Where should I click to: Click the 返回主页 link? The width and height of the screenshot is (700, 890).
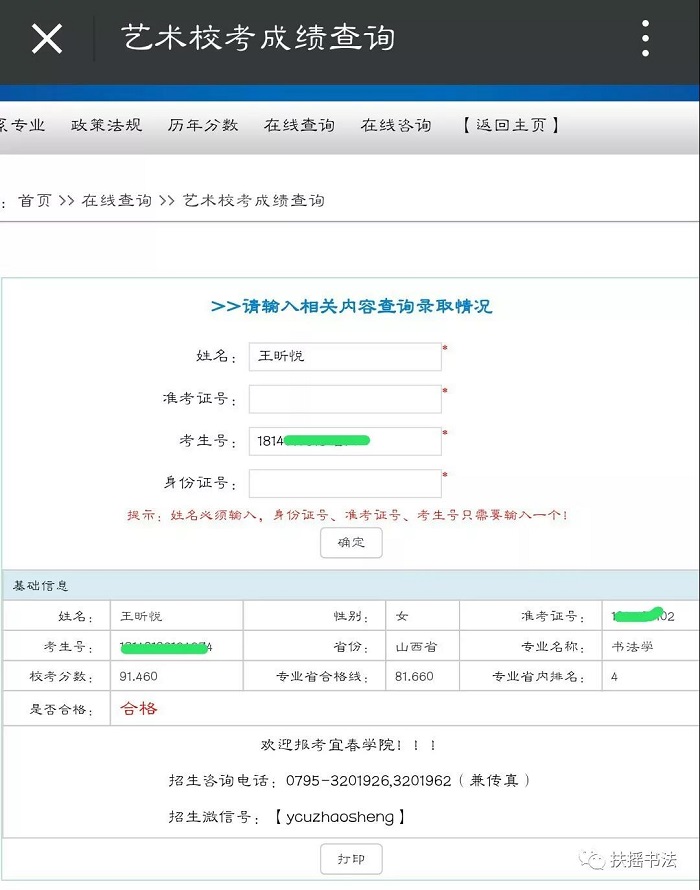510,125
